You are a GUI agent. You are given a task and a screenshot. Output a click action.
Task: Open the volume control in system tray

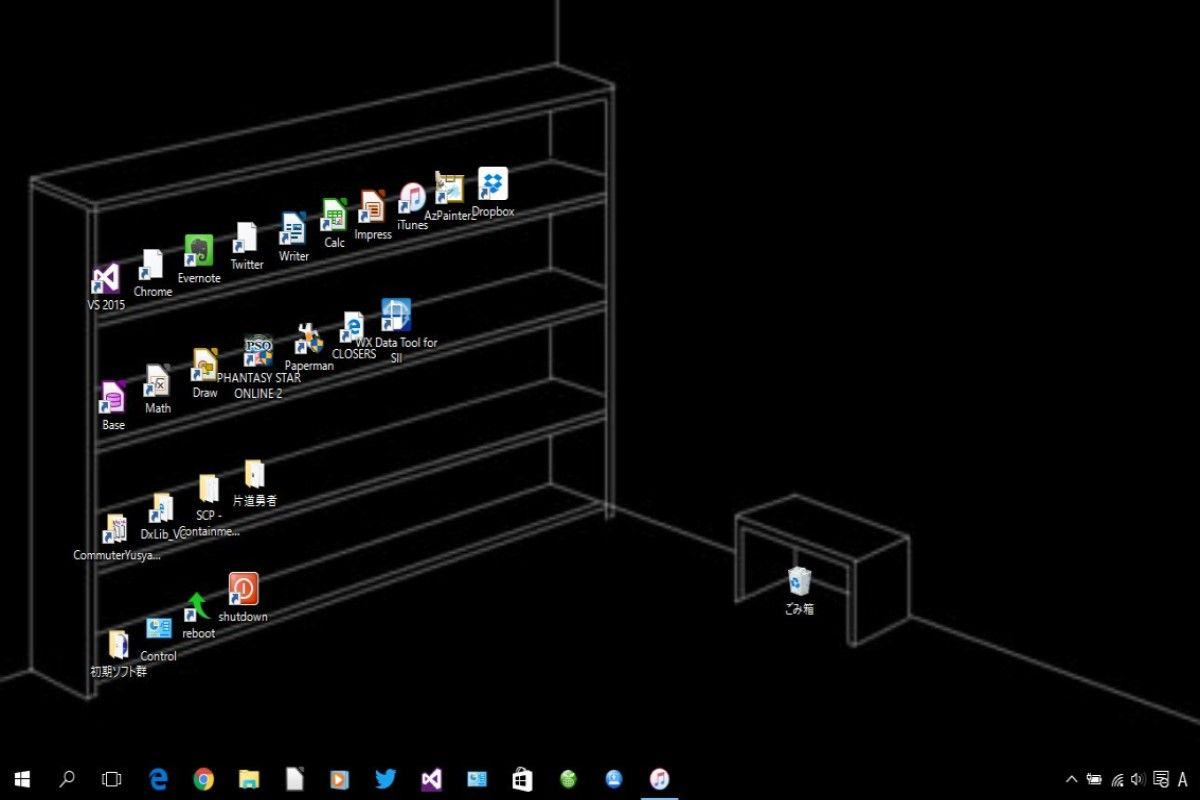point(1138,779)
